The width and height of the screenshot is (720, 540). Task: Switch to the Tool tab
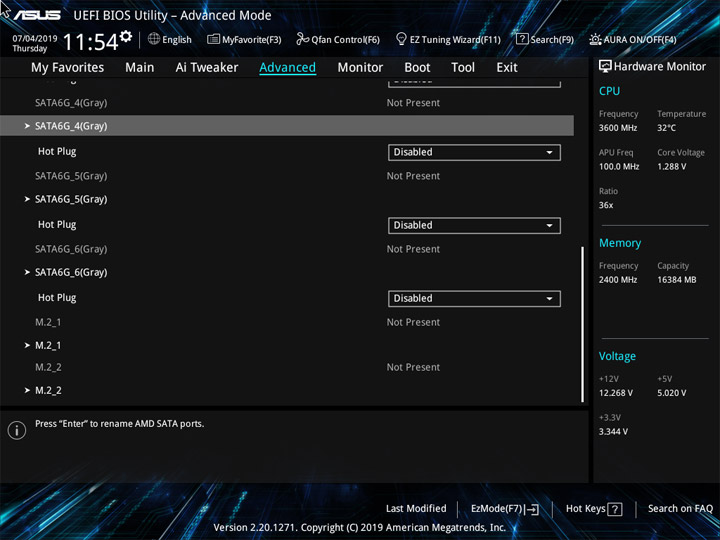[x=463, y=68]
